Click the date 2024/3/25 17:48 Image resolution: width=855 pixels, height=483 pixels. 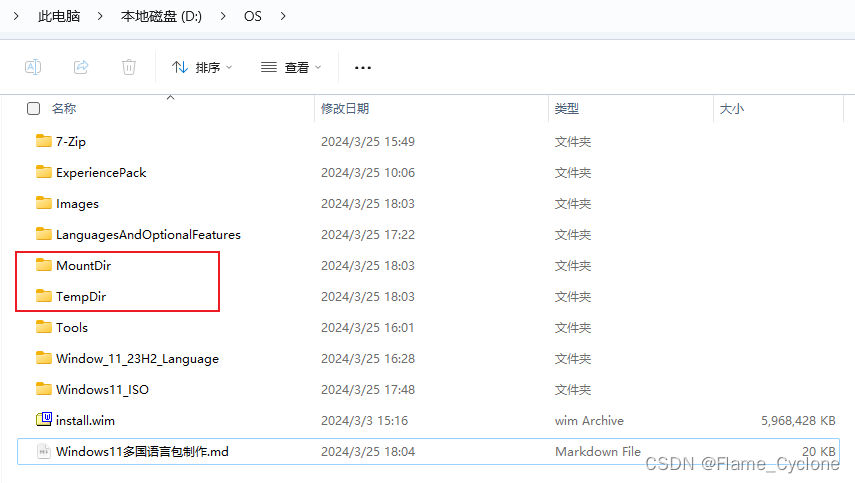point(368,390)
